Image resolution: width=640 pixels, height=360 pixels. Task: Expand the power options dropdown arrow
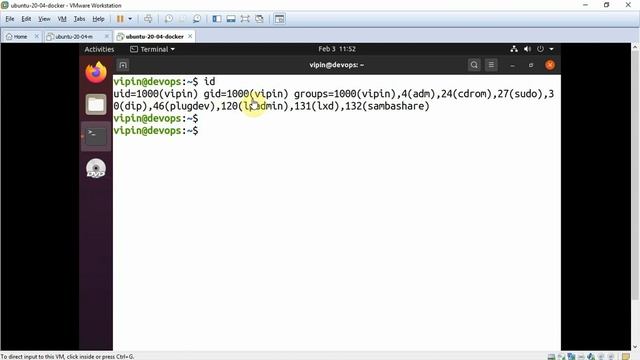[130, 19]
